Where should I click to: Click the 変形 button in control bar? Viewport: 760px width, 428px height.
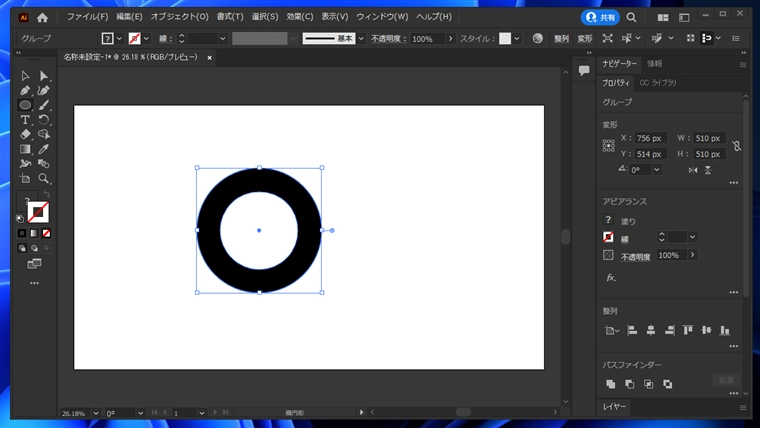pos(585,38)
